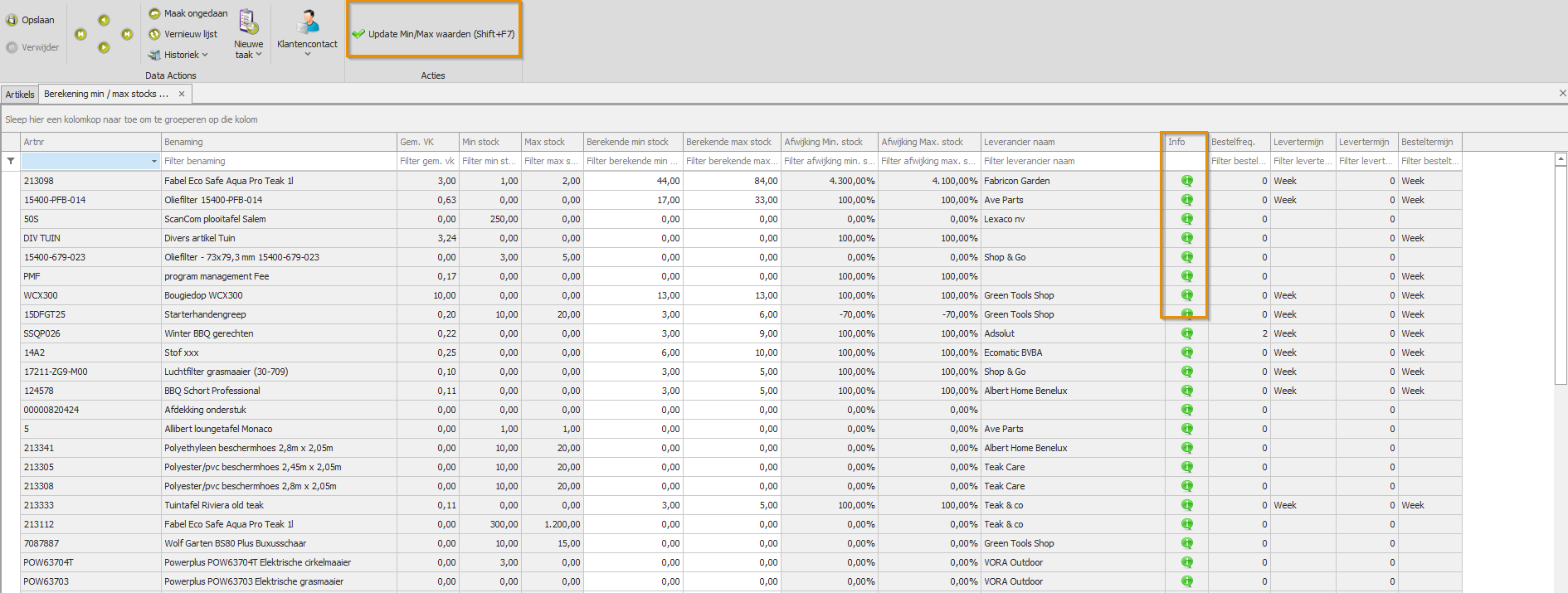This screenshot has width=1568, height=593.
Task: Switch to the Artikels tab
Action: (x=20, y=95)
